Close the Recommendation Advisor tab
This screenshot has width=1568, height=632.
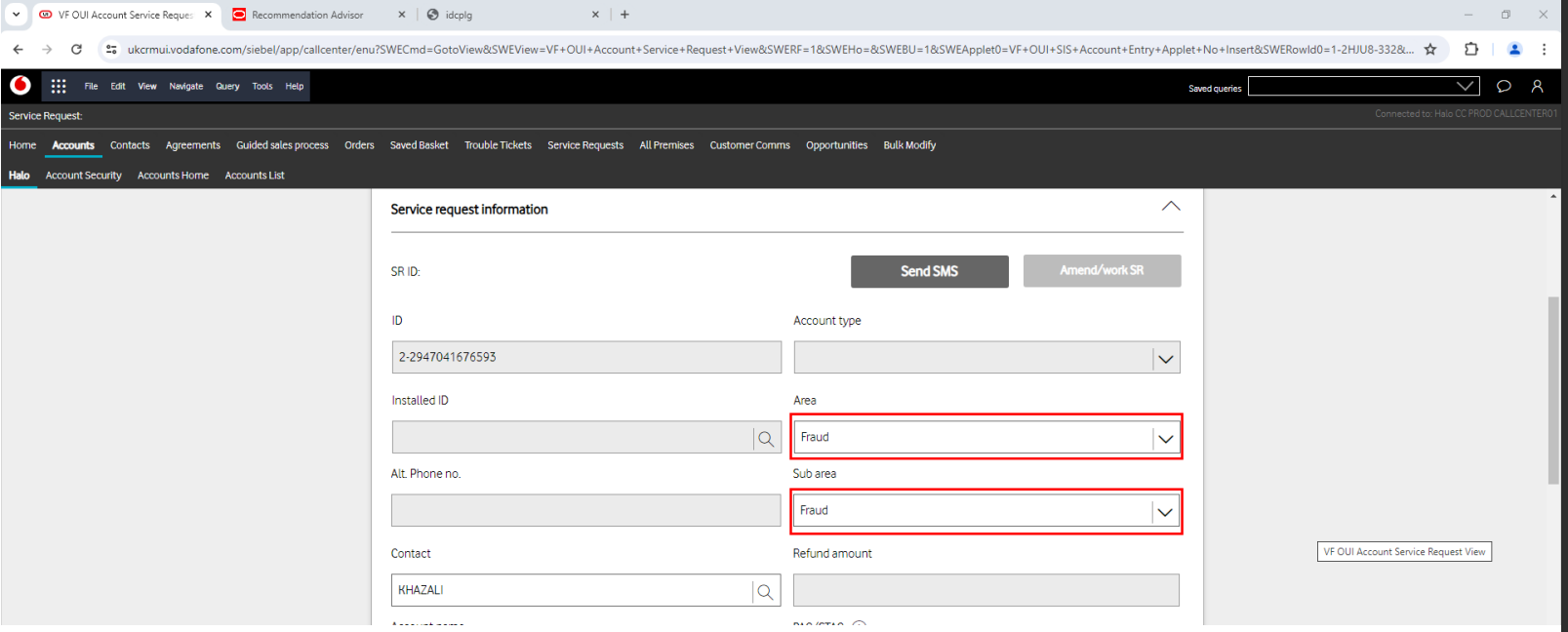pos(402,15)
